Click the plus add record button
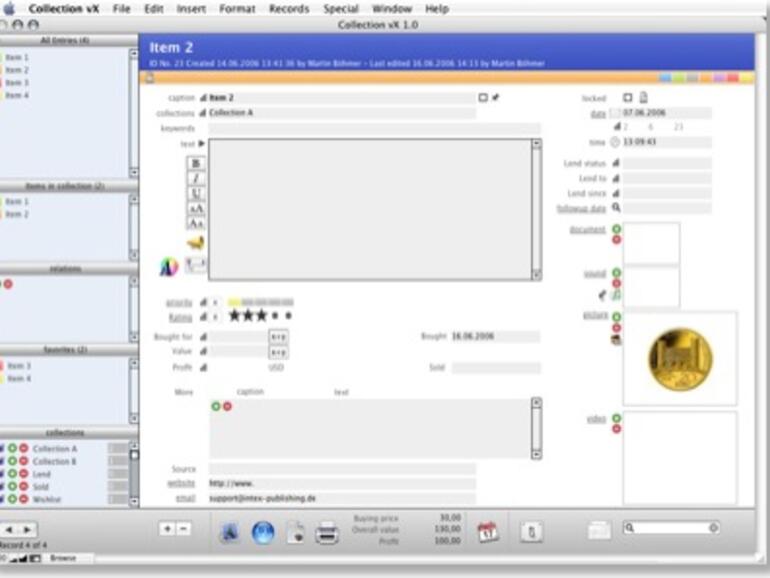770x578 pixels. [x=167, y=529]
